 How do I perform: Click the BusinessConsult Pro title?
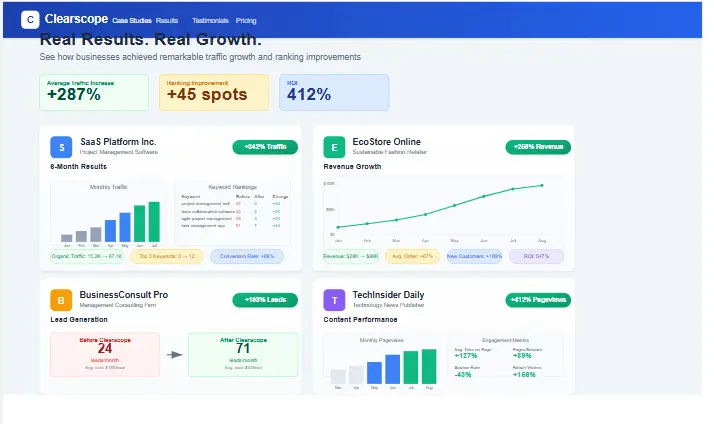[124, 295]
